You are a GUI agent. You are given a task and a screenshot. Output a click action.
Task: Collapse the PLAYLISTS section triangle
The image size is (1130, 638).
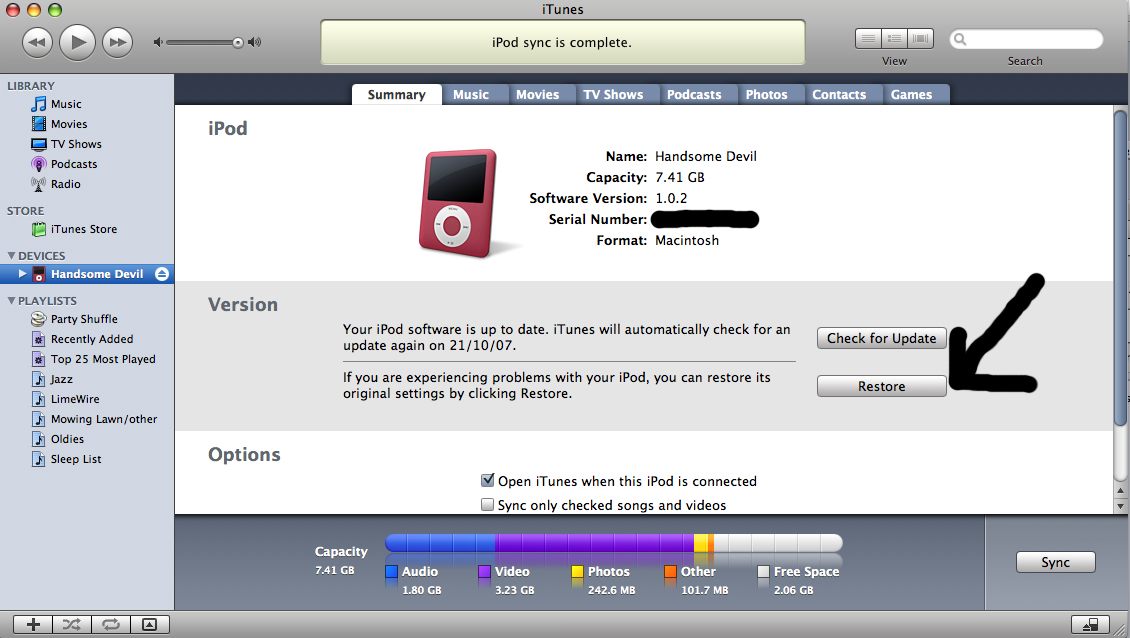click(11, 300)
